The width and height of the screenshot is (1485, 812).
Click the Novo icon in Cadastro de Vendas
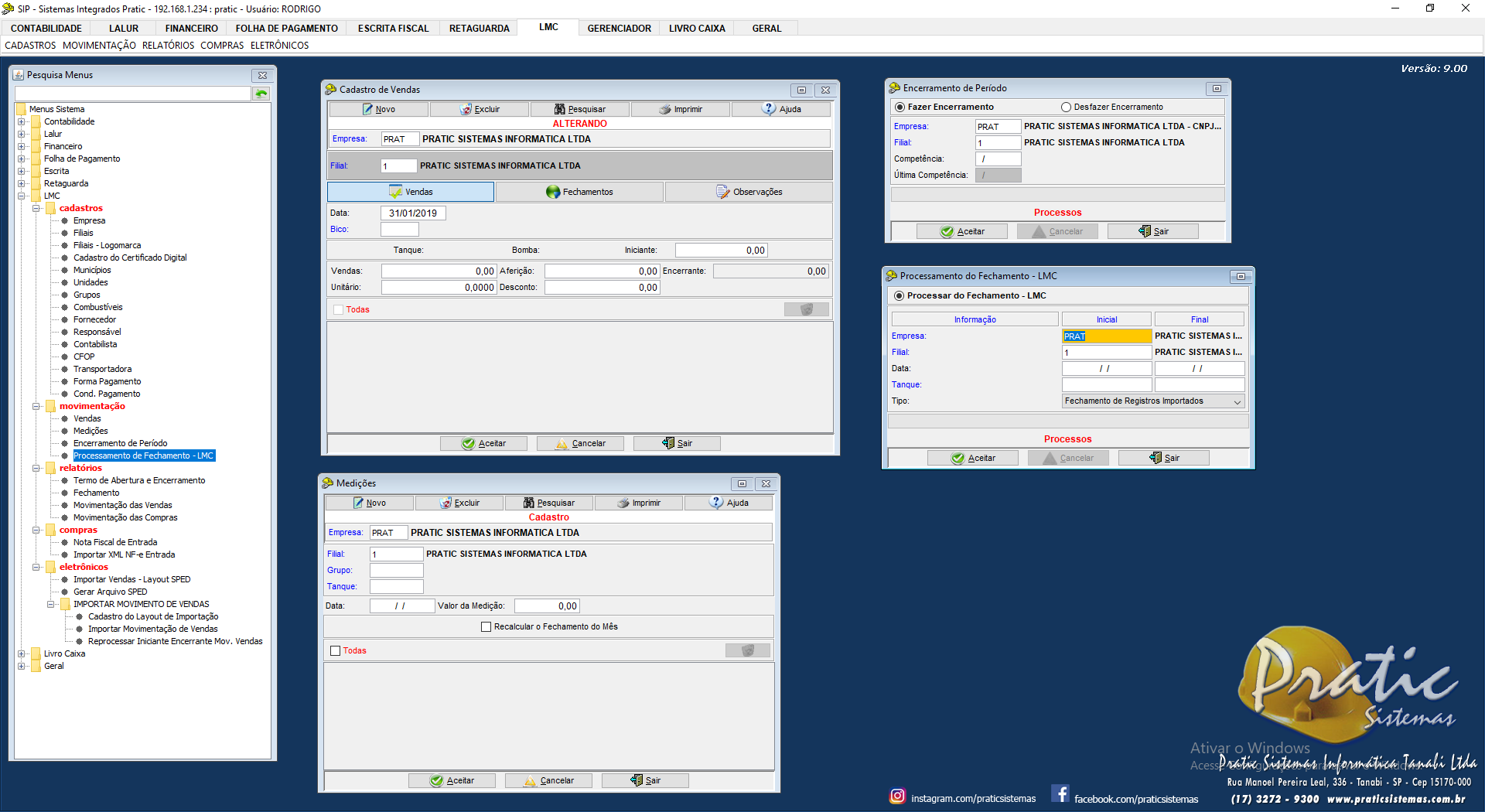(x=368, y=109)
